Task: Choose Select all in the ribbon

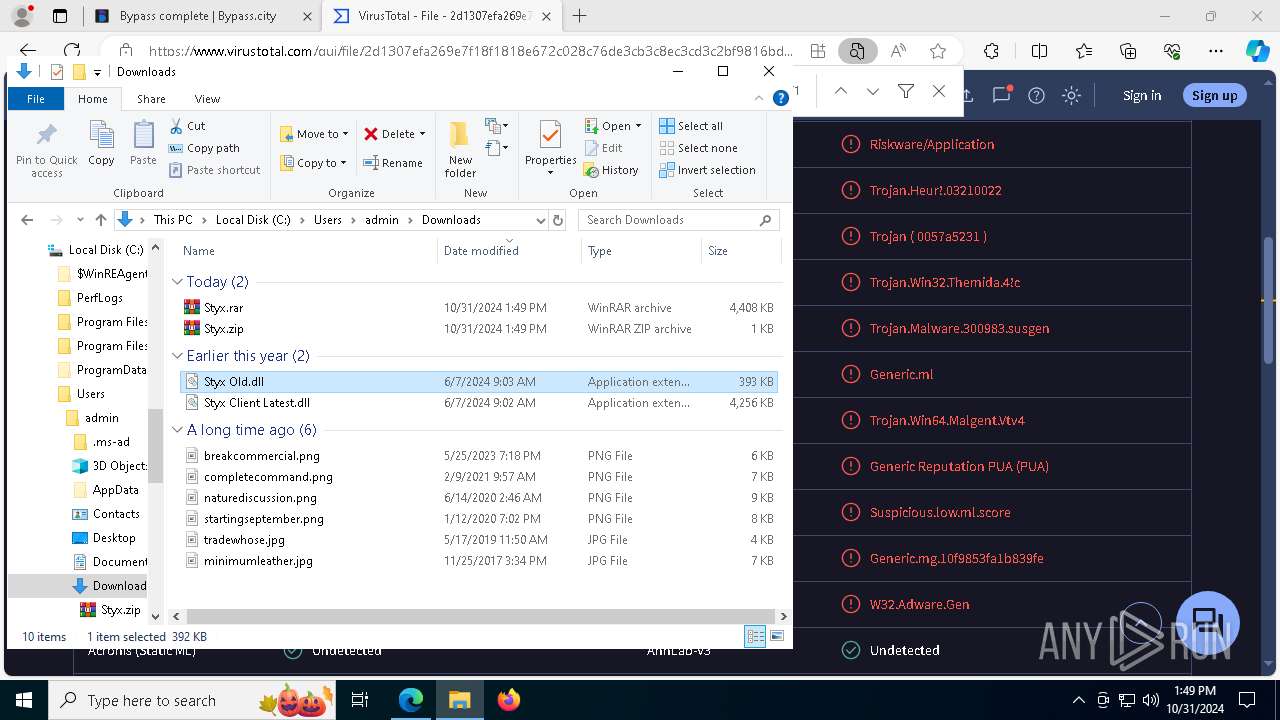Action: (x=691, y=126)
